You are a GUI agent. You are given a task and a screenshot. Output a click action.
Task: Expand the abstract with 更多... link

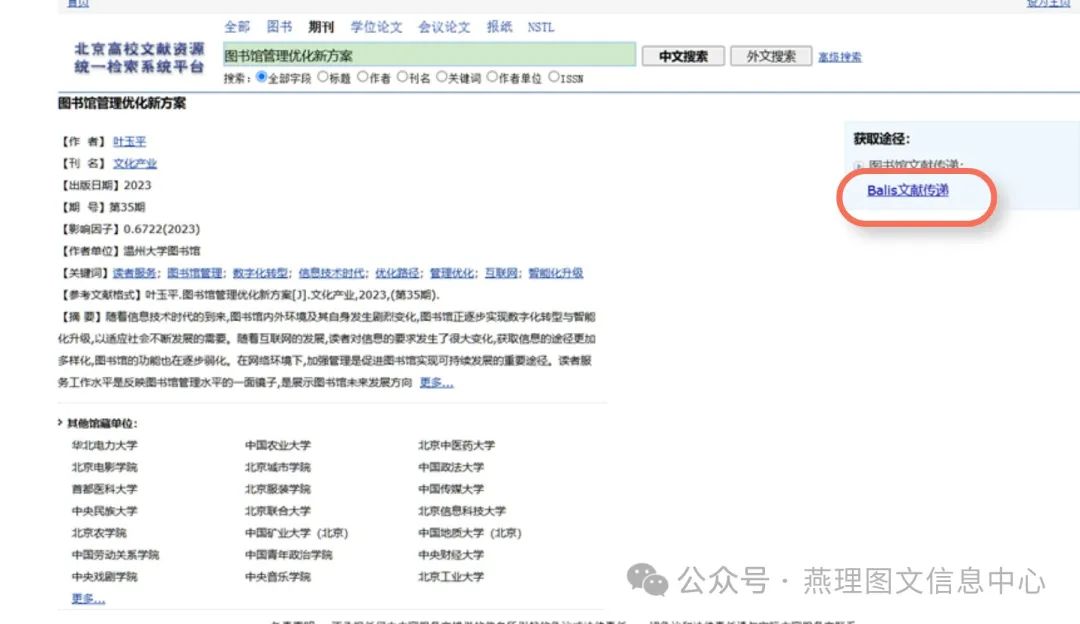[x=436, y=383]
